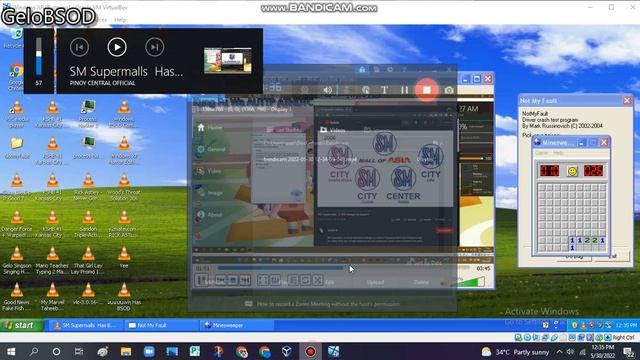Pause the Bandicam recording
The width and height of the screenshot is (640, 360).
pos(404,90)
